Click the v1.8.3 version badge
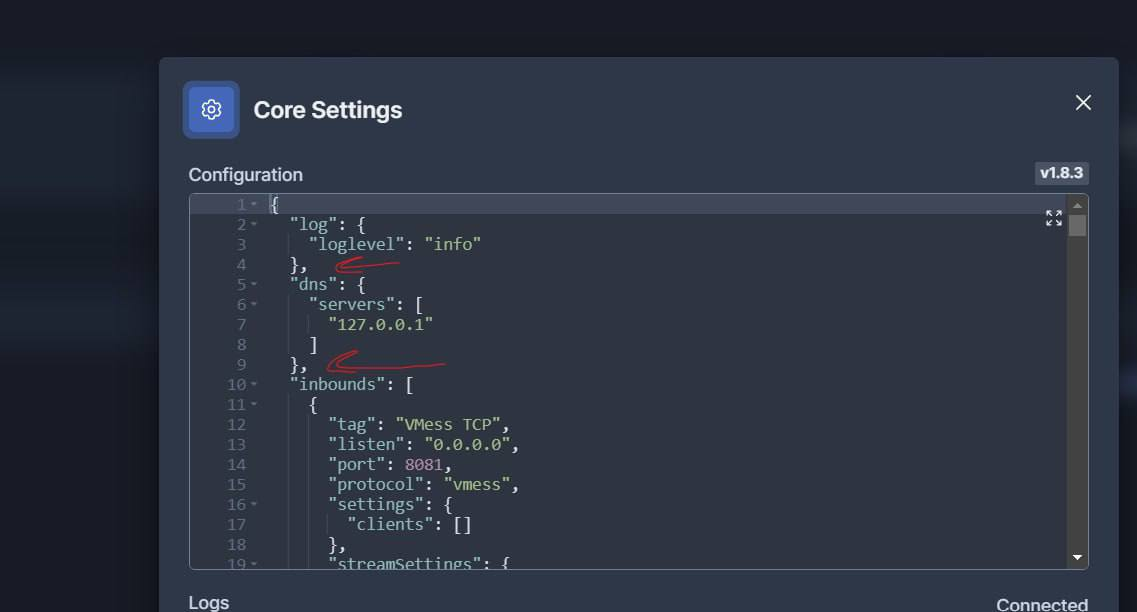This screenshot has width=1137, height=612. [x=1061, y=173]
